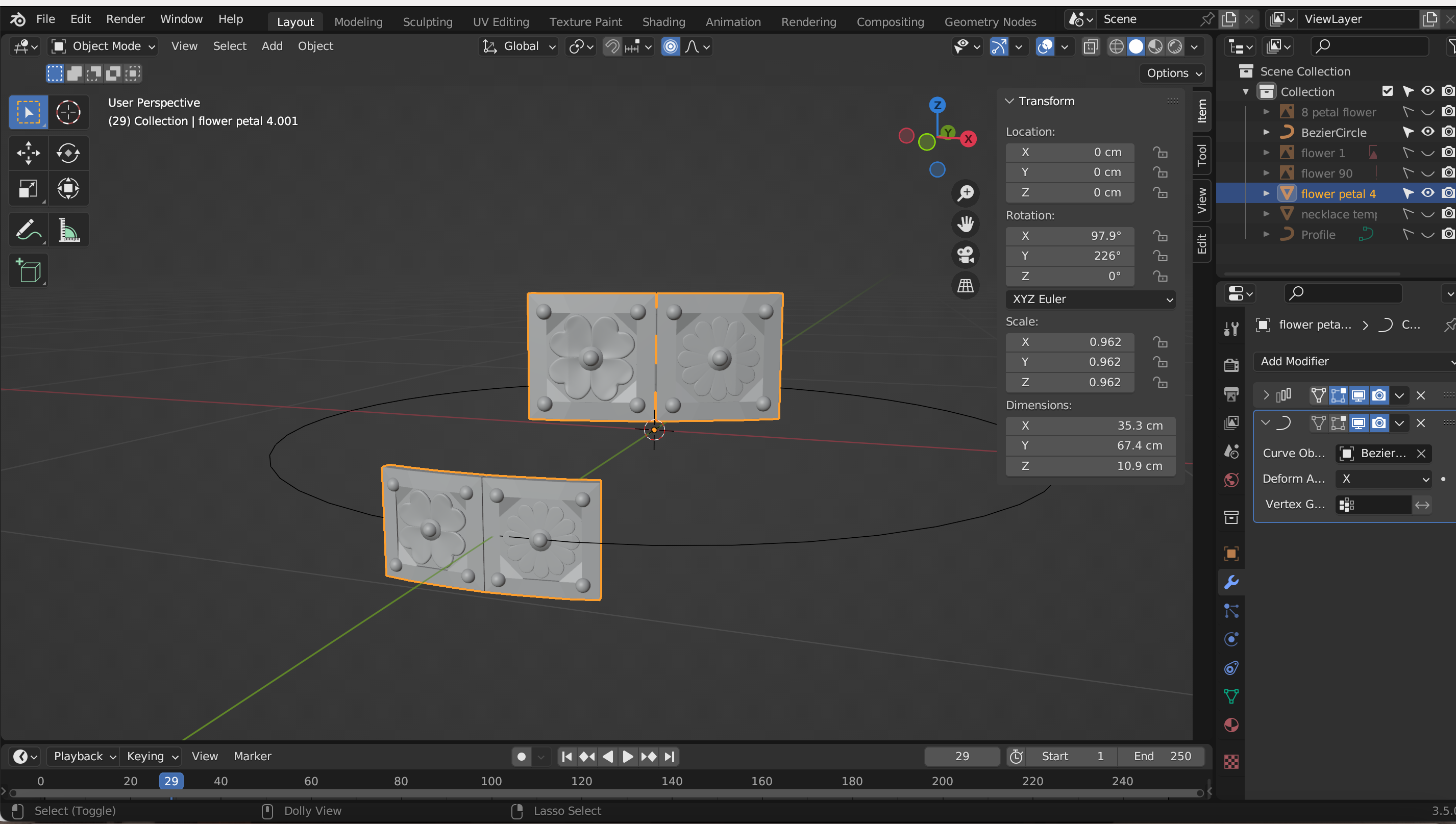
Task: Switch to wireframe viewport shading
Action: (x=1116, y=46)
